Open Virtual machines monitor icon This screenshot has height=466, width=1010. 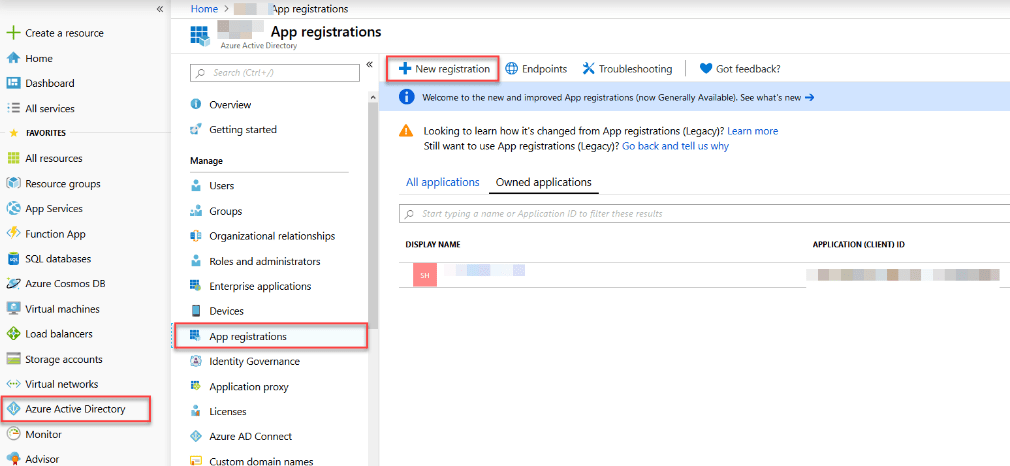tap(13, 309)
